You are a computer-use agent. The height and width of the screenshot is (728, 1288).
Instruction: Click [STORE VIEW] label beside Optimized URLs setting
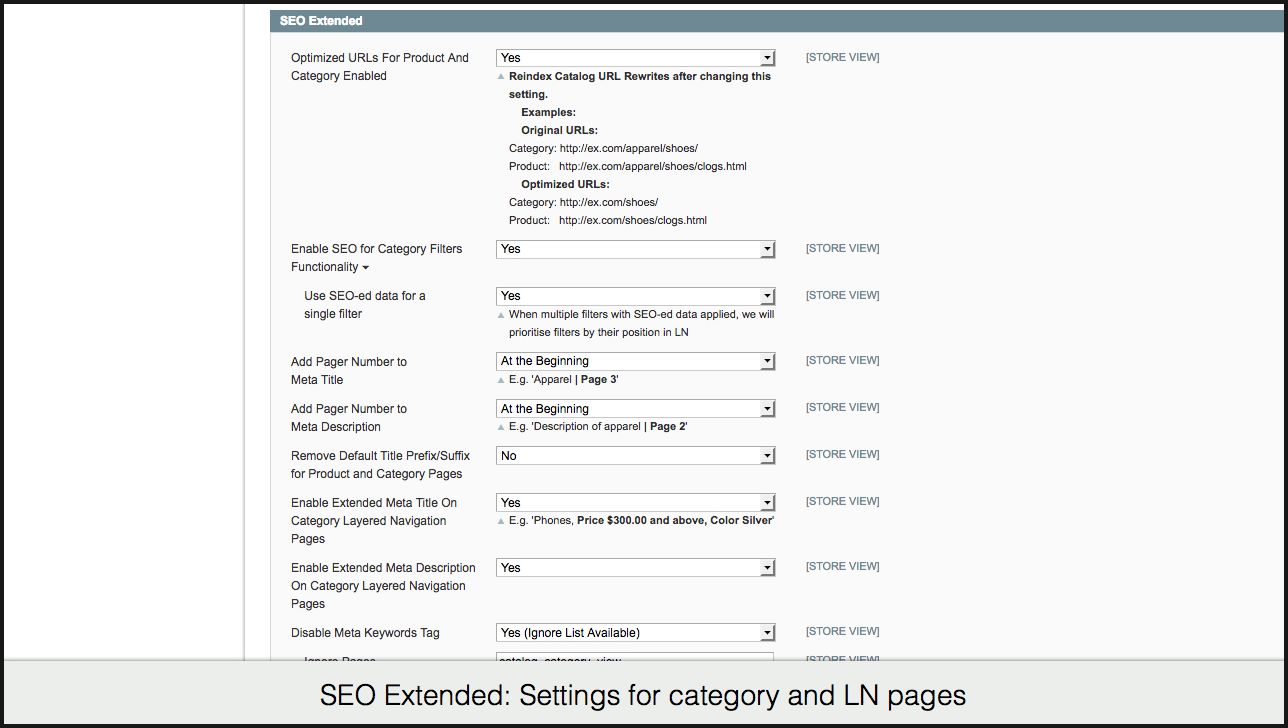point(842,58)
